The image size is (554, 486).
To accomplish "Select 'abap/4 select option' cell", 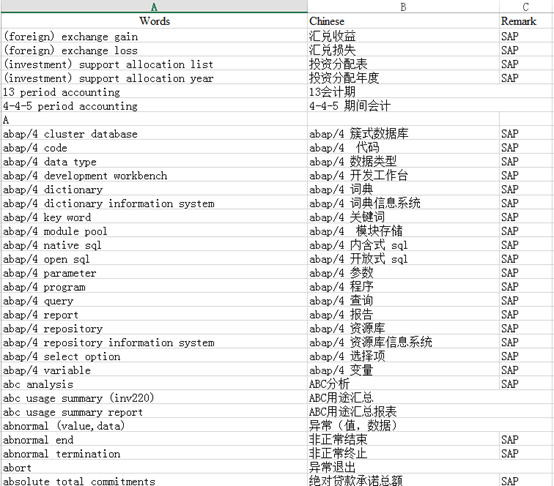I will coord(154,356).
